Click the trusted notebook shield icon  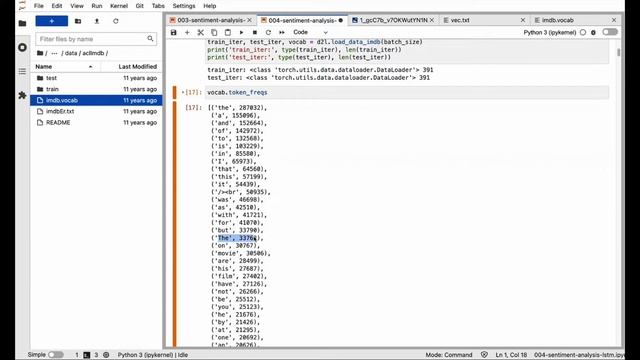[484, 355]
